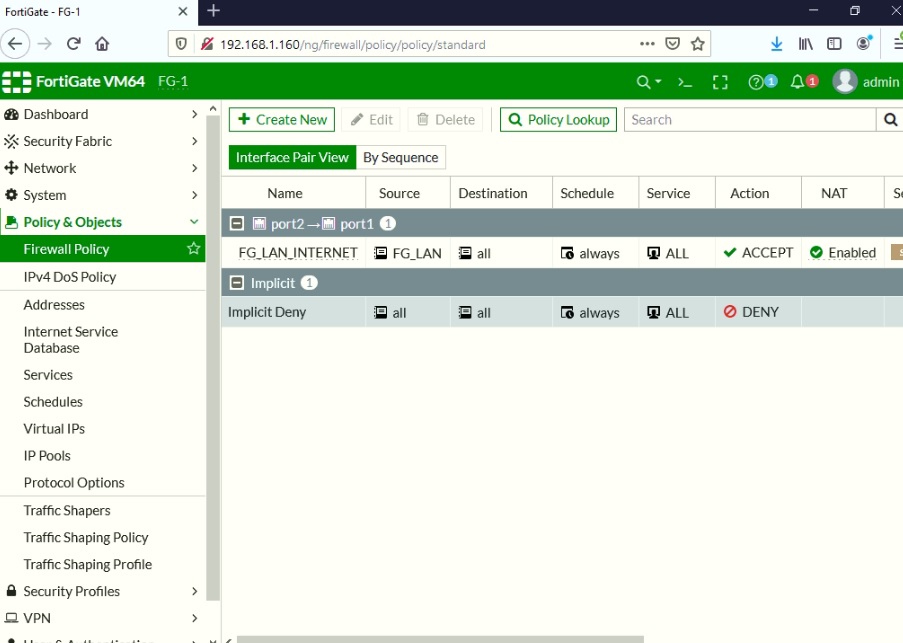Enter full-screen mode via bracket icon
This screenshot has width=903, height=643.
tap(722, 81)
